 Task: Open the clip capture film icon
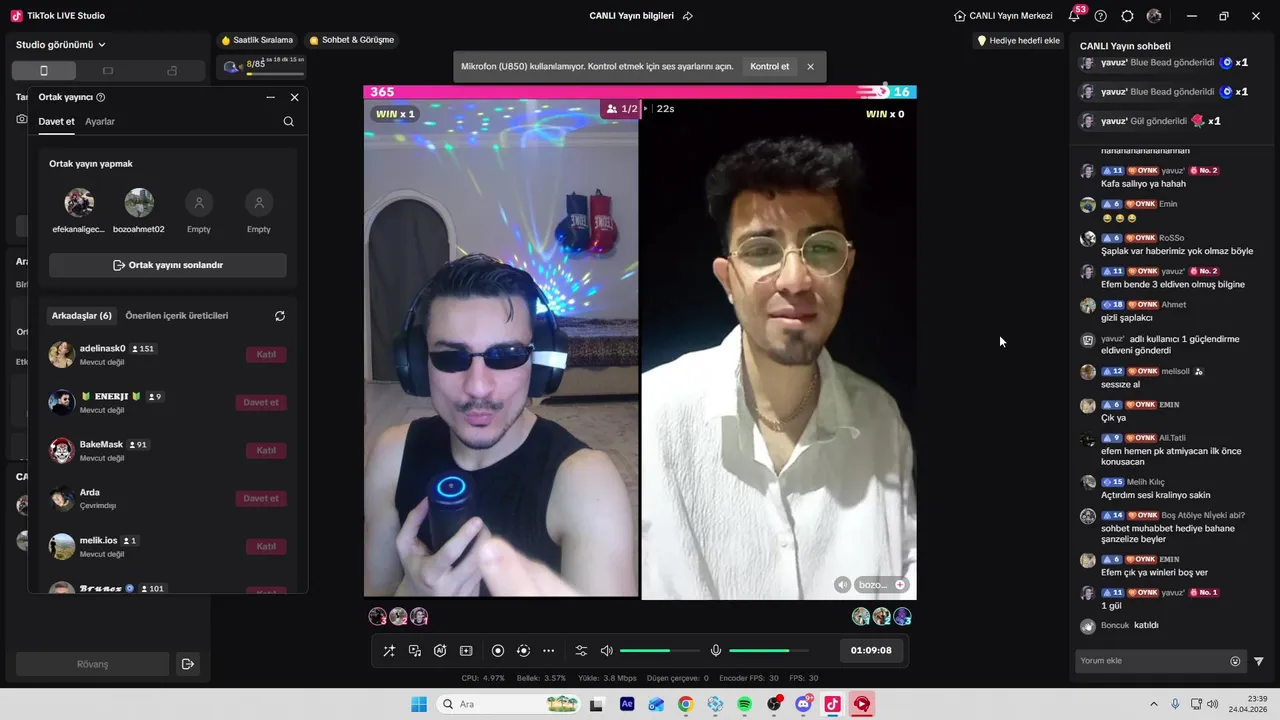466,650
